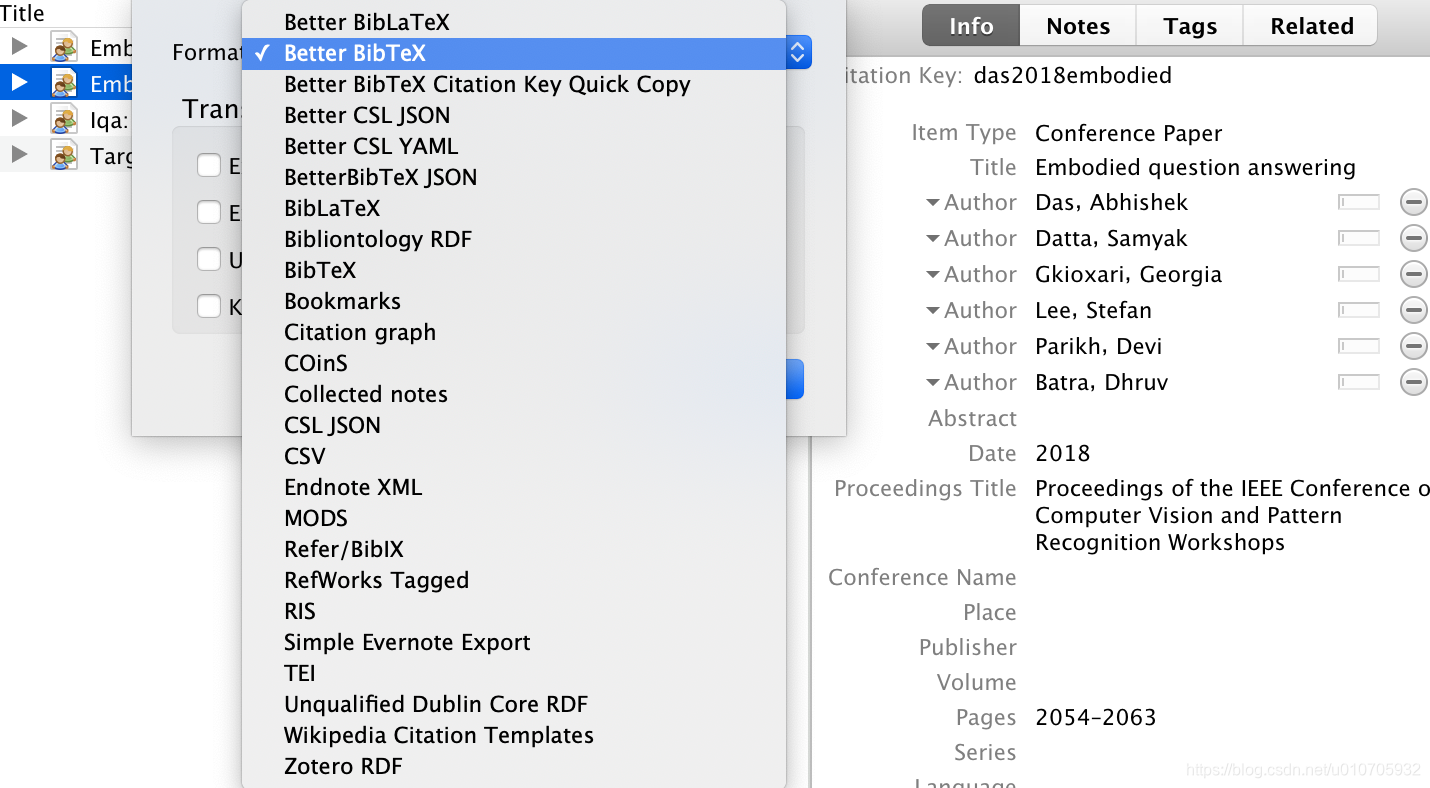Switch to the Notes tab

tap(1078, 26)
